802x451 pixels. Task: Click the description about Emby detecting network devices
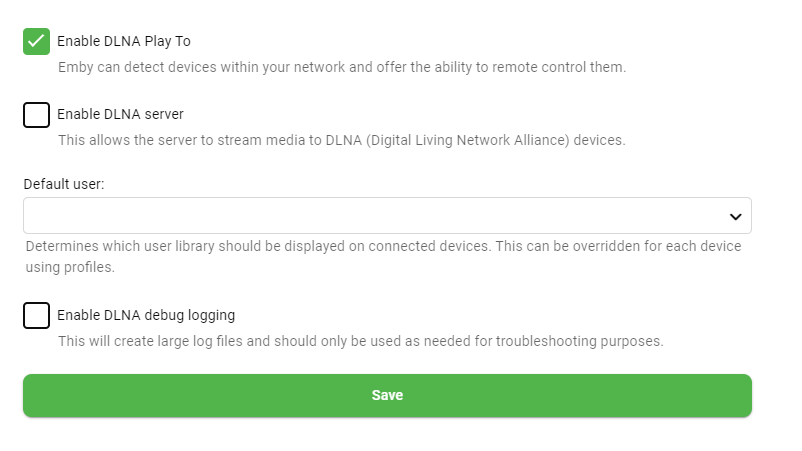[x=341, y=67]
